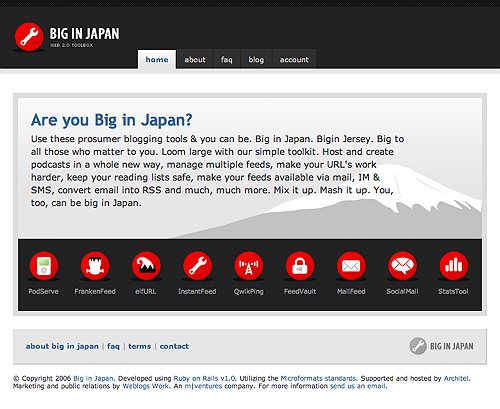The image size is (500, 409).
Task: Select the FrankenFeed monster icon
Action: 95,266
